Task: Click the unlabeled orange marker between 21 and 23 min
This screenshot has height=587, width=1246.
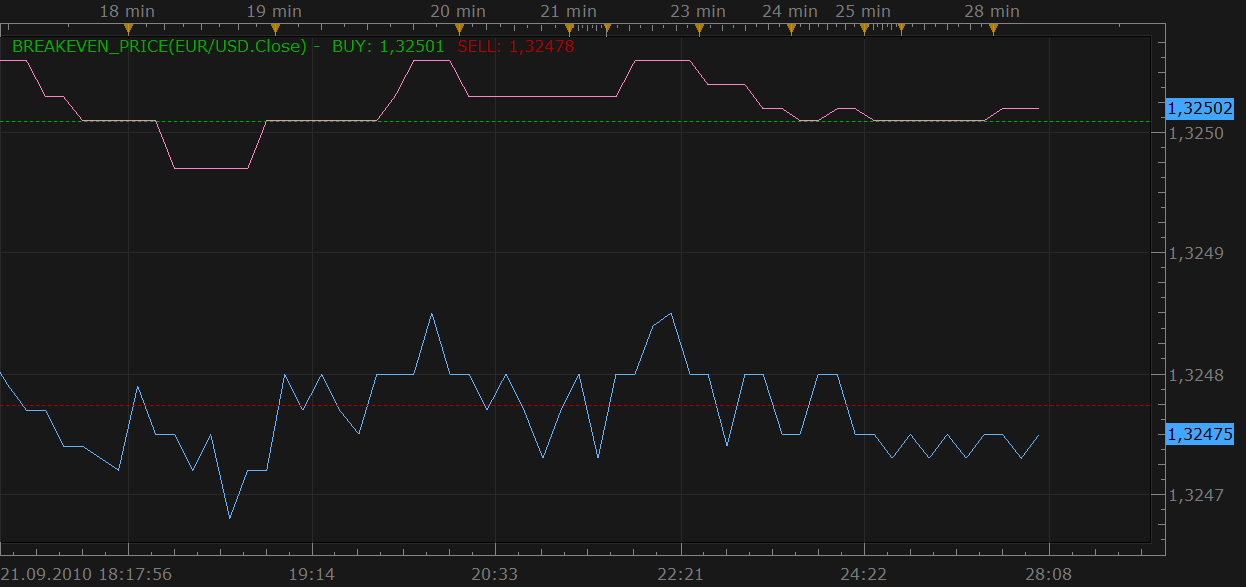Action: click(x=606, y=29)
